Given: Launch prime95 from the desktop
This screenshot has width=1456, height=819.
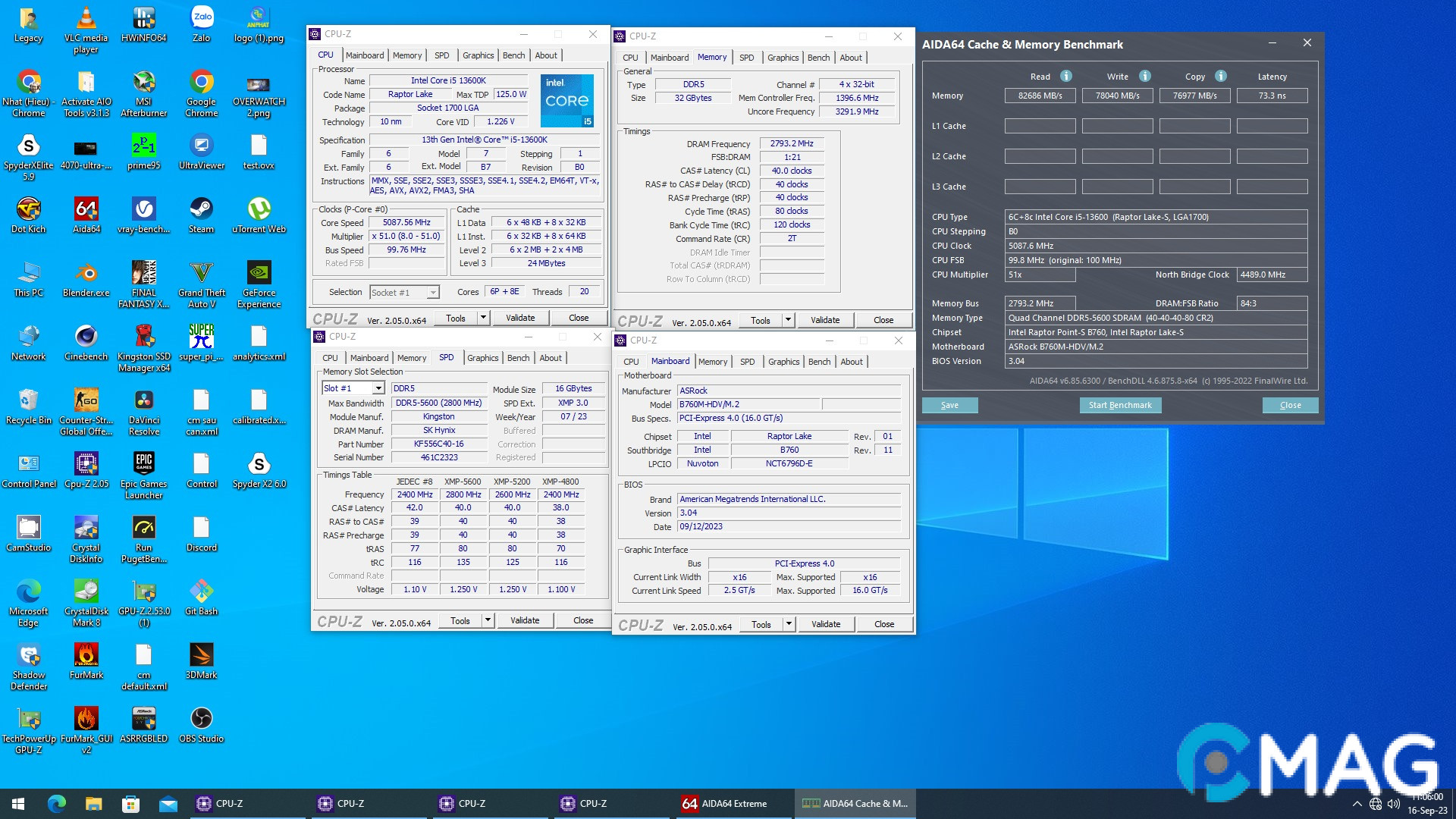Looking at the screenshot, I should (143, 144).
